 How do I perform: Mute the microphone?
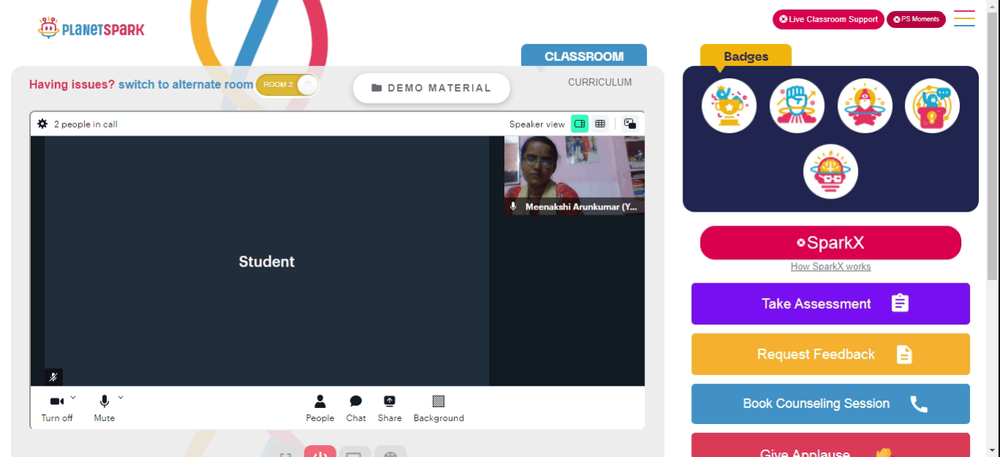pyautogui.click(x=104, y=408)
